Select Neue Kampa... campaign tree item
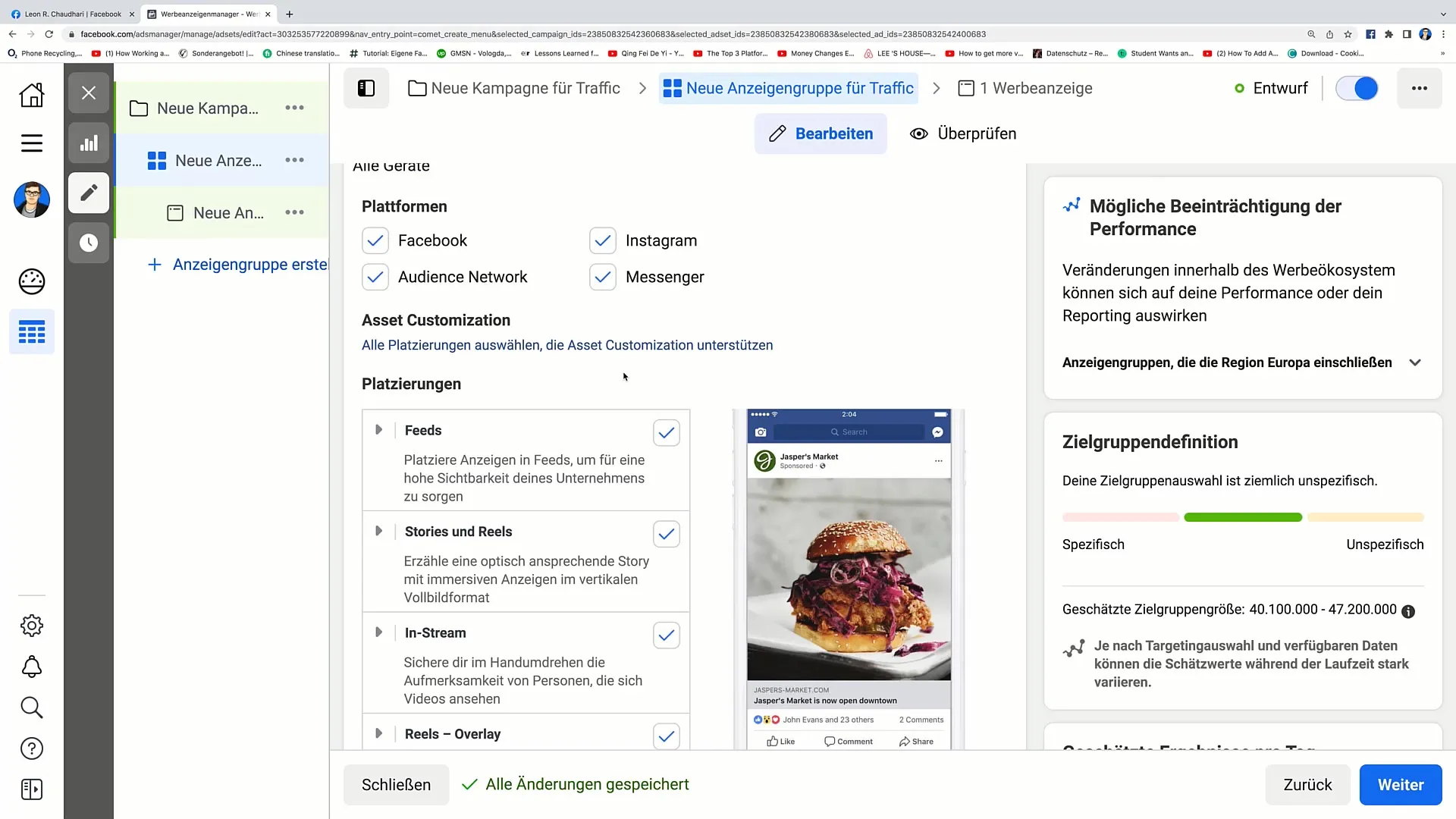Screen dimensions: 1456x819 (x=208, y=108)
